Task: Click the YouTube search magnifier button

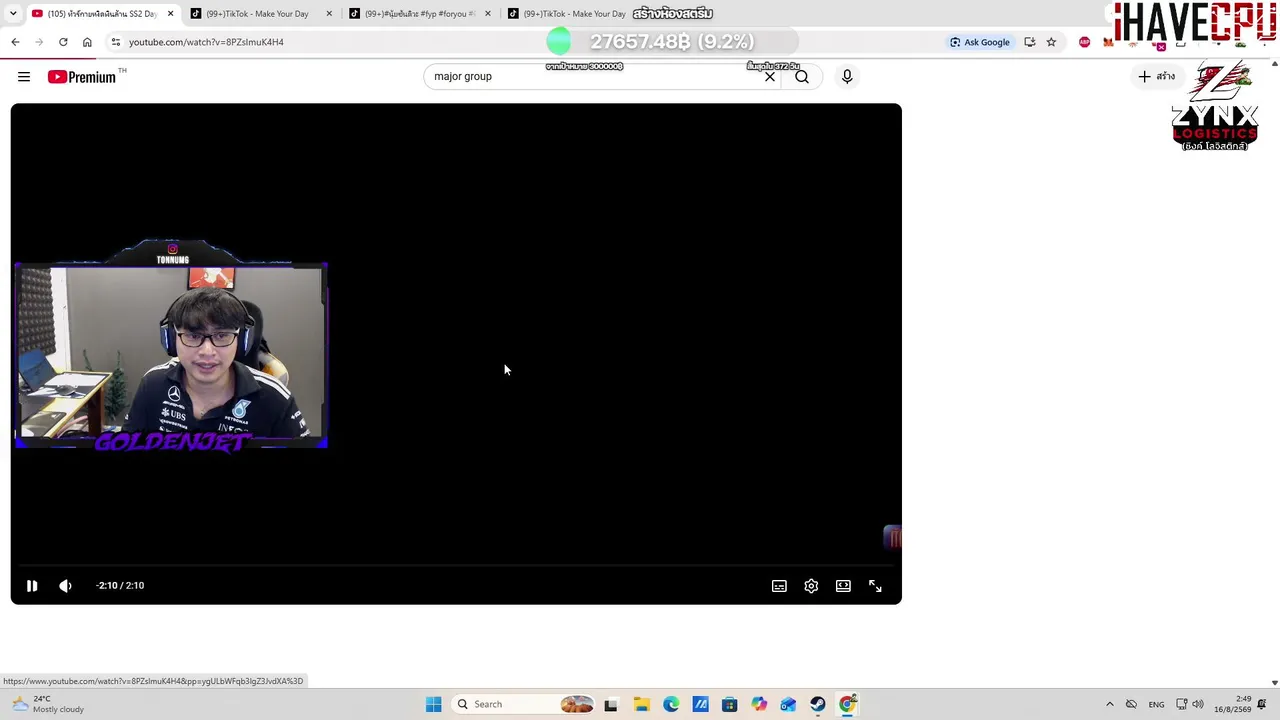Action: (802, 76)
